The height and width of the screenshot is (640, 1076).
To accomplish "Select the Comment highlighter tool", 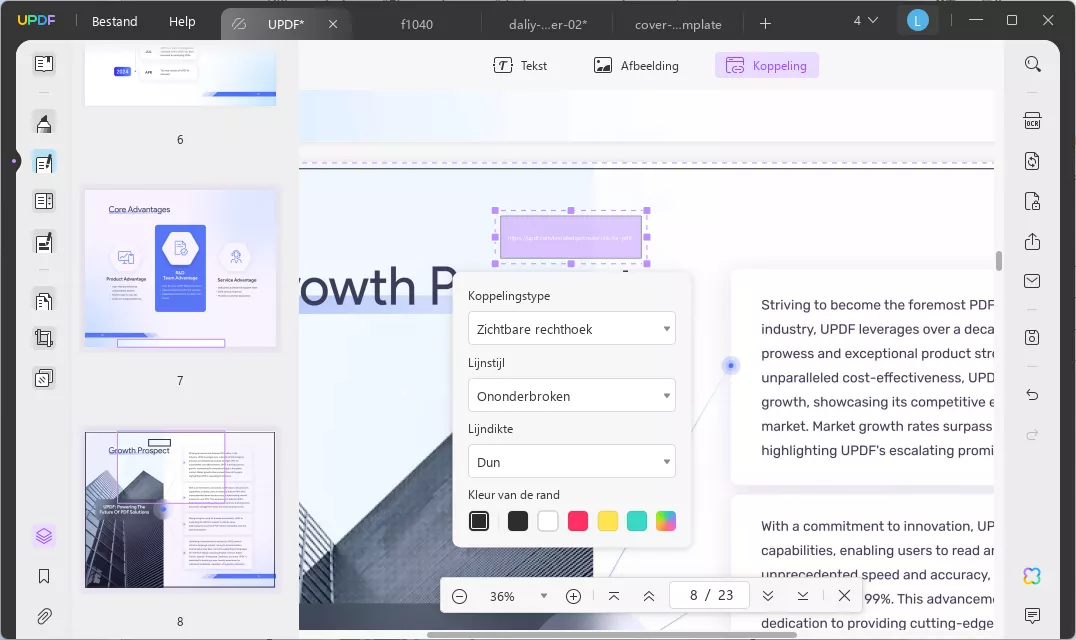I will pos(44,123).
